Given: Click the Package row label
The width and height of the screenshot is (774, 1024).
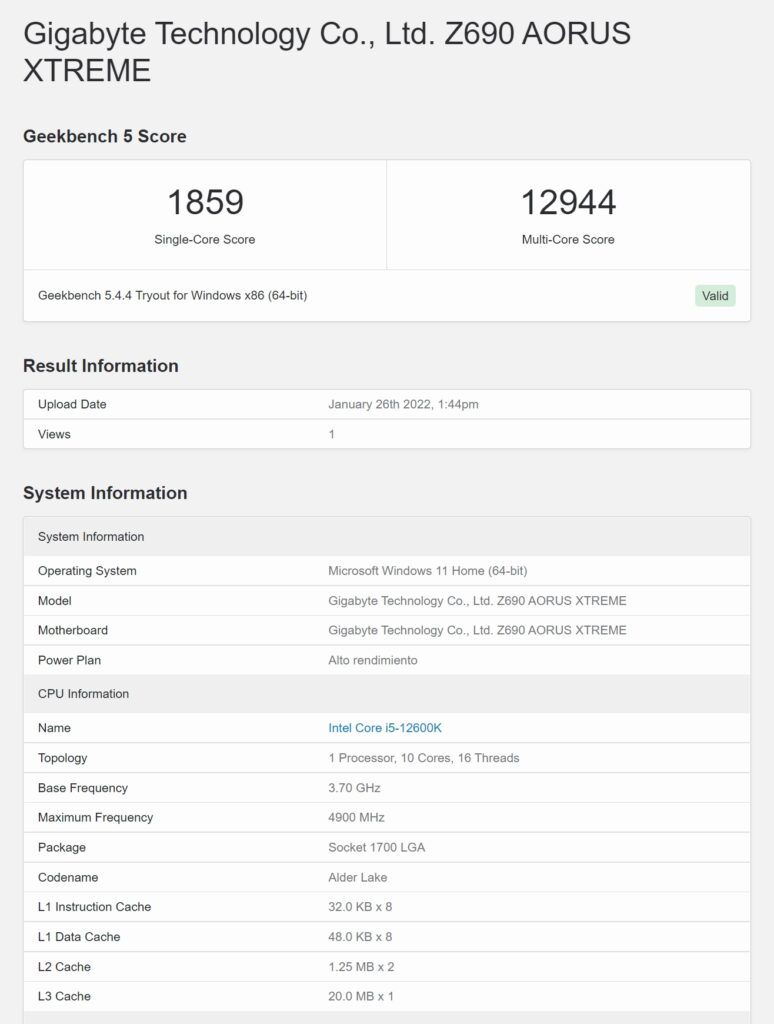Looking at the screenshot, I should [61, 847].
